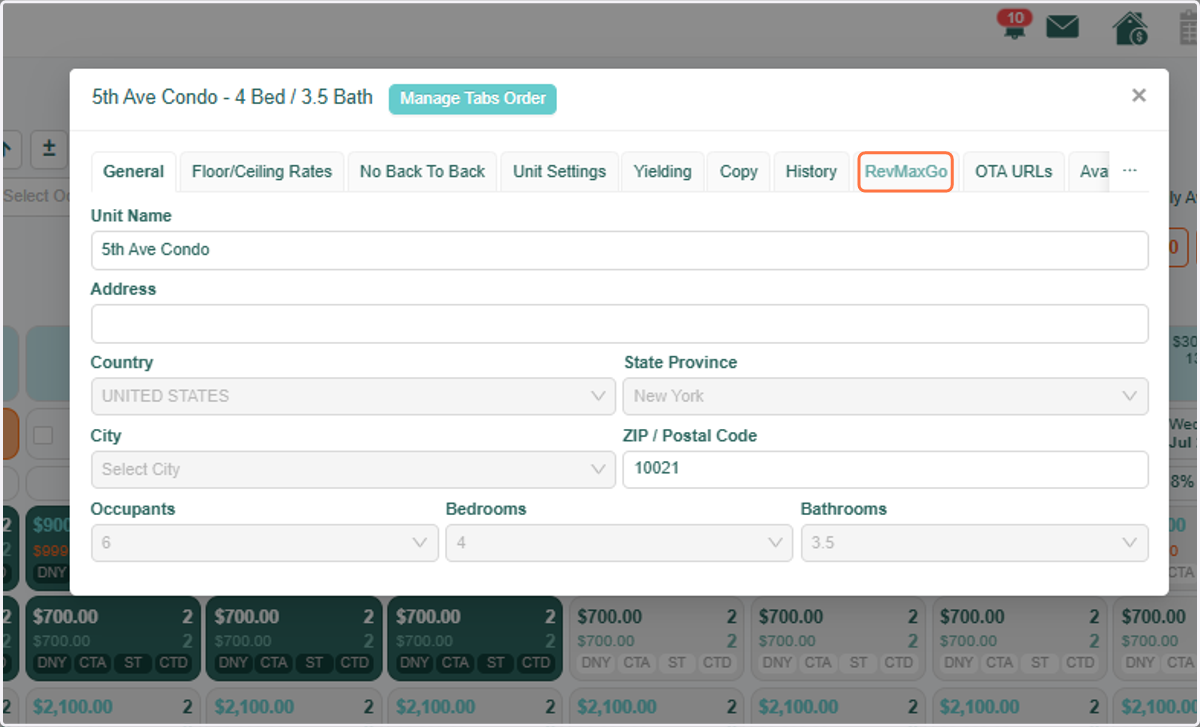The height and width of the screenshot is (727, 1200).
Task: Open the RevMaxGo tab
Action: click(x=906, y=171)
